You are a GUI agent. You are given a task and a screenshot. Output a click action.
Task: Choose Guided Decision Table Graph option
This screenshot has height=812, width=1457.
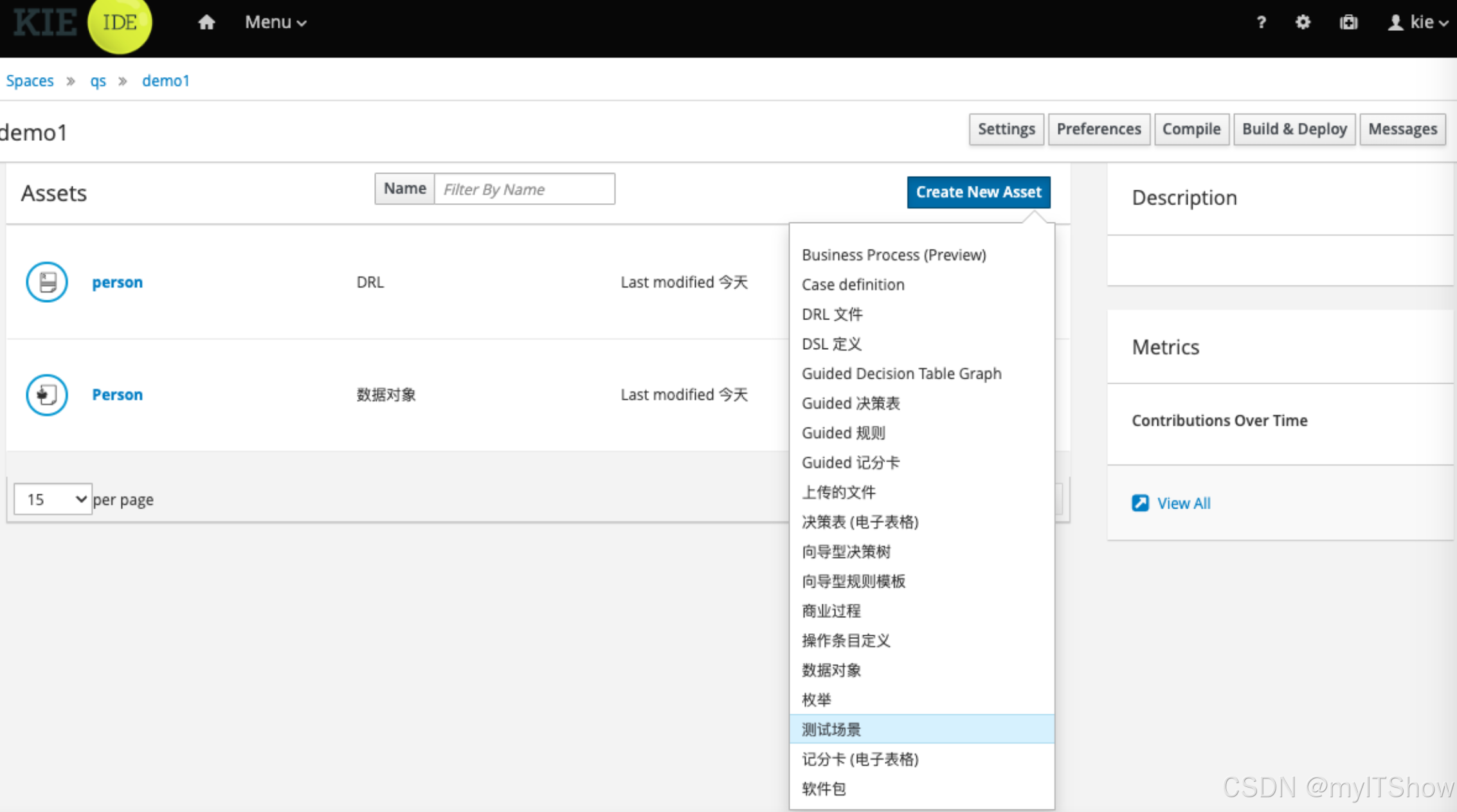click(x=901, y=374)
